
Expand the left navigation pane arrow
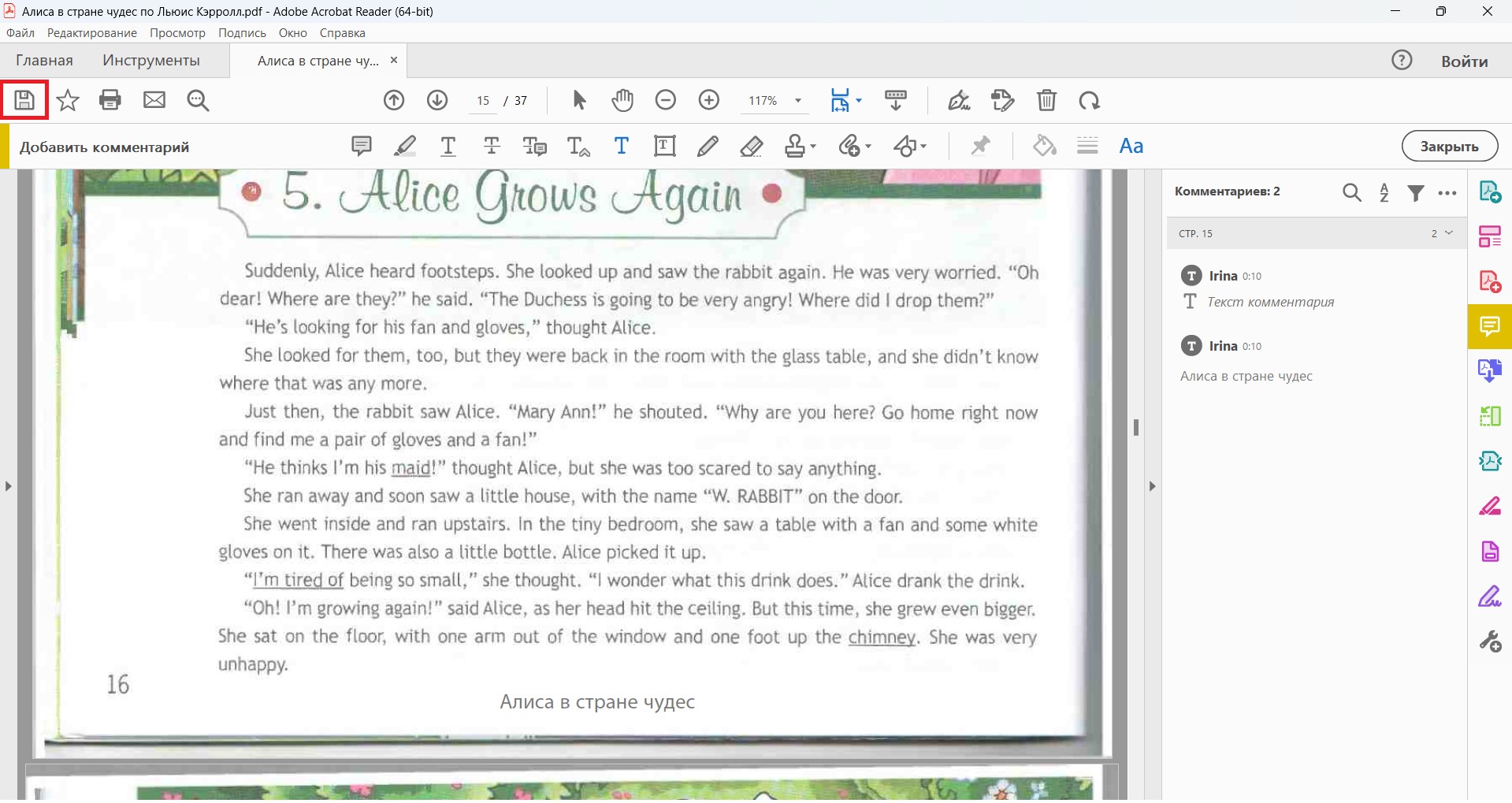(x=8, y=486)
